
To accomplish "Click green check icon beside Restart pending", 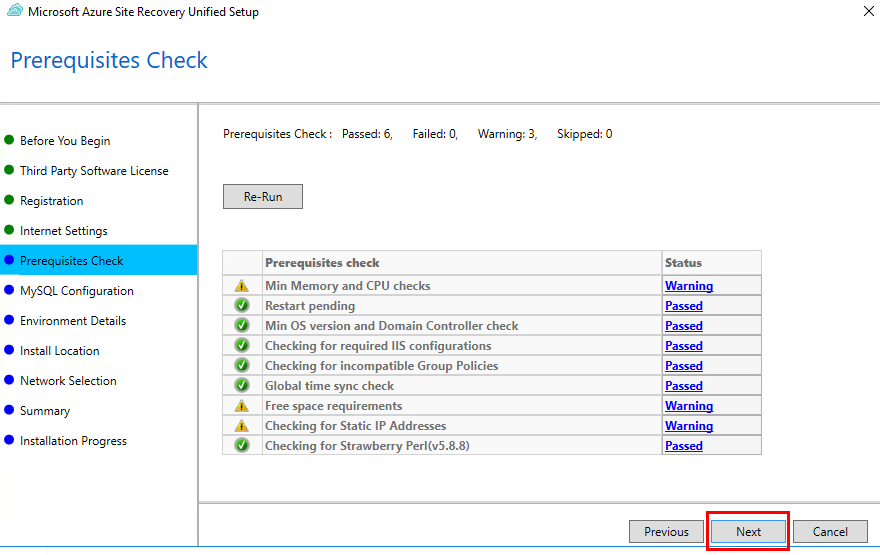I will (x=242, y=306).
